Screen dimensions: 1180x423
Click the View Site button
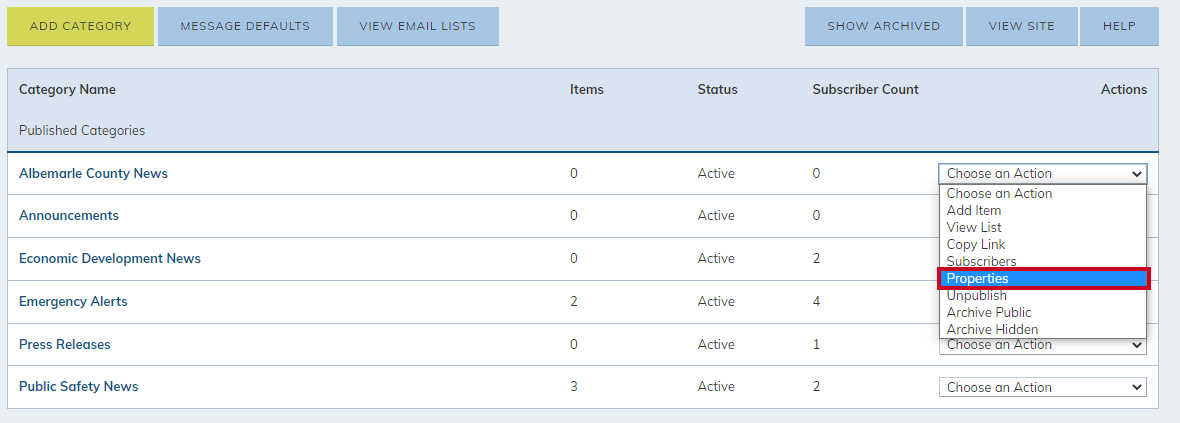tap(1021, 26)
